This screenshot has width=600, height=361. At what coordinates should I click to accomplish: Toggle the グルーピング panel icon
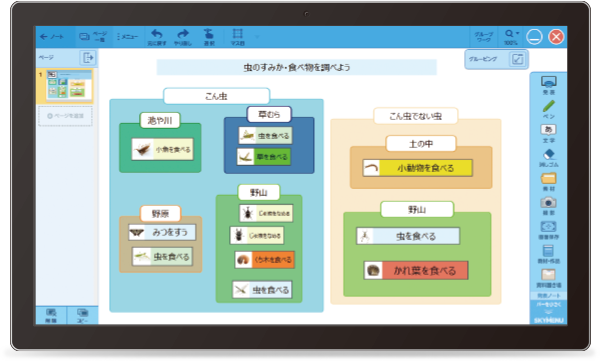click(517, 59)
